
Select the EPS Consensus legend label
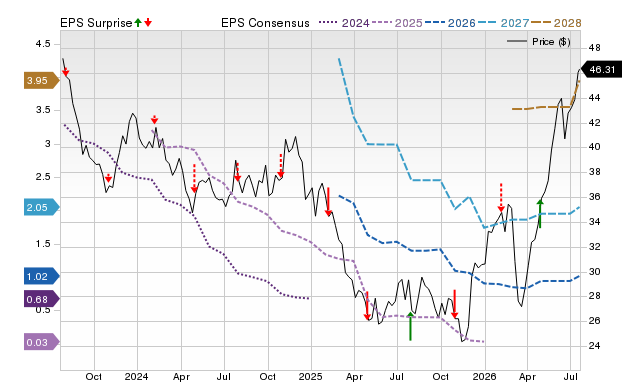pos(265,23)
